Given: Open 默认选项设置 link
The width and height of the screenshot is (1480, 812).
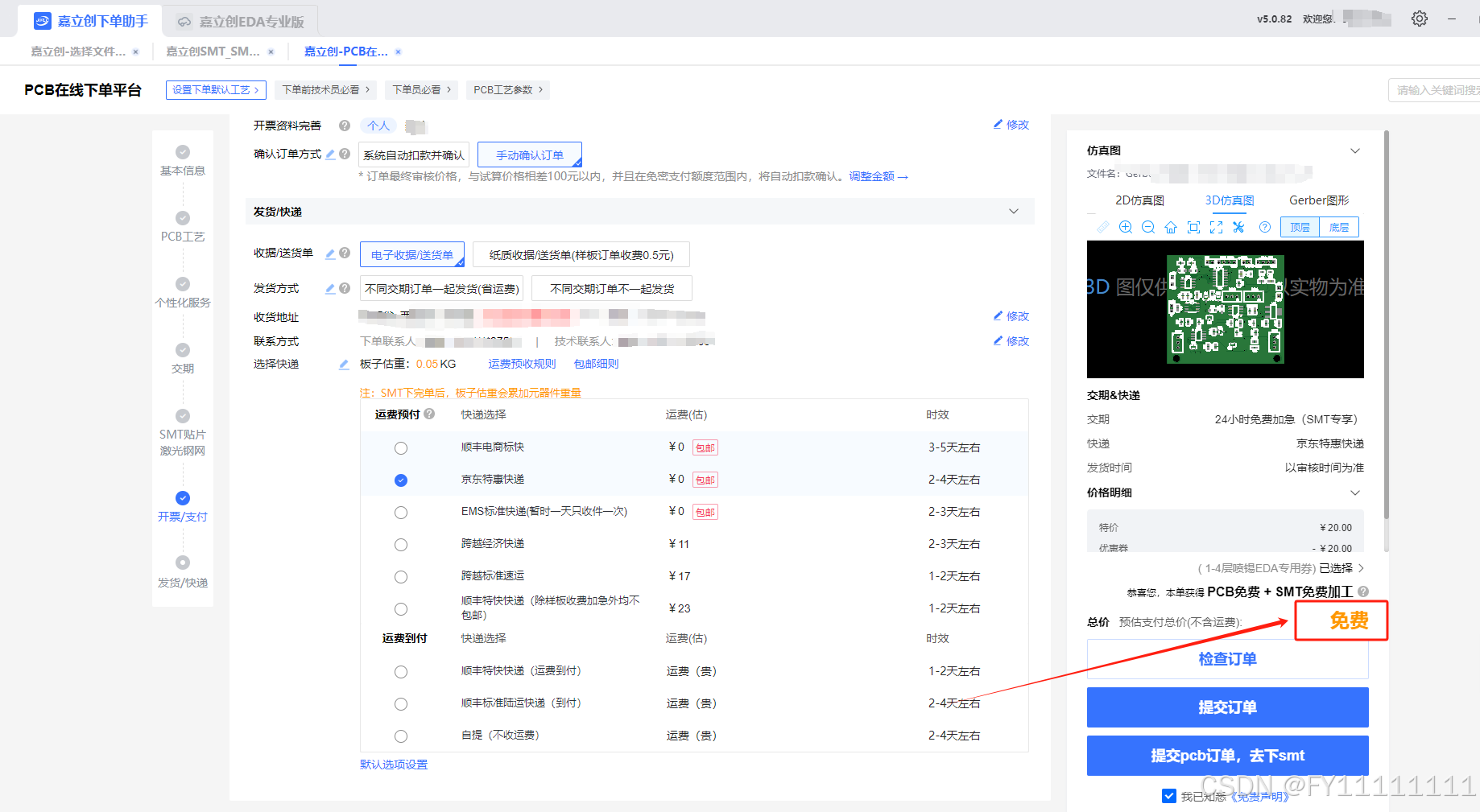Looking at the screenshot, I should (394, 765).
